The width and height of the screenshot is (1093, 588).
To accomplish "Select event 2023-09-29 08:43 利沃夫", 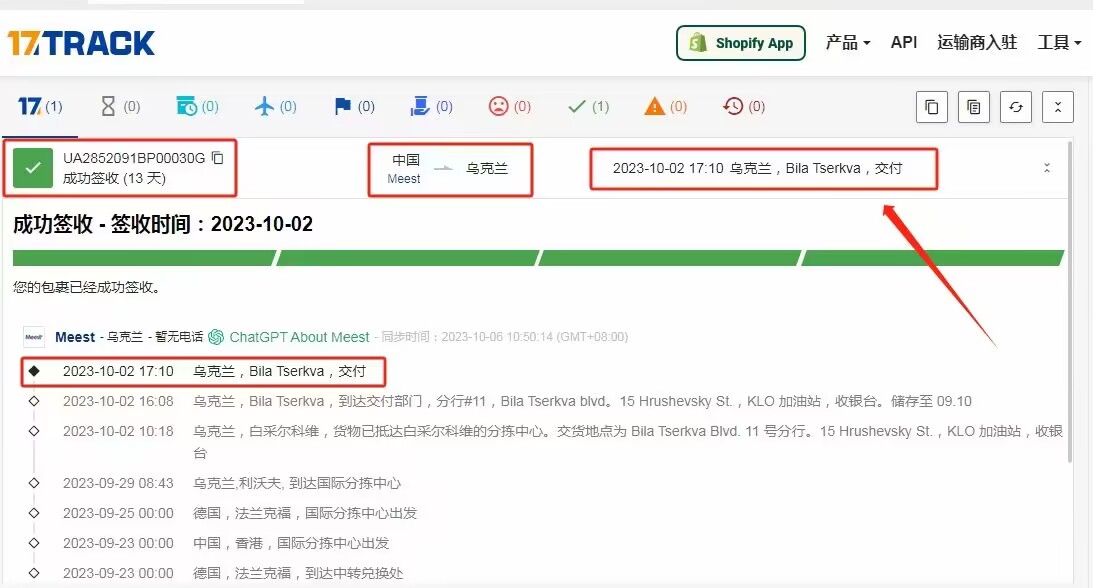I will 231,483.
